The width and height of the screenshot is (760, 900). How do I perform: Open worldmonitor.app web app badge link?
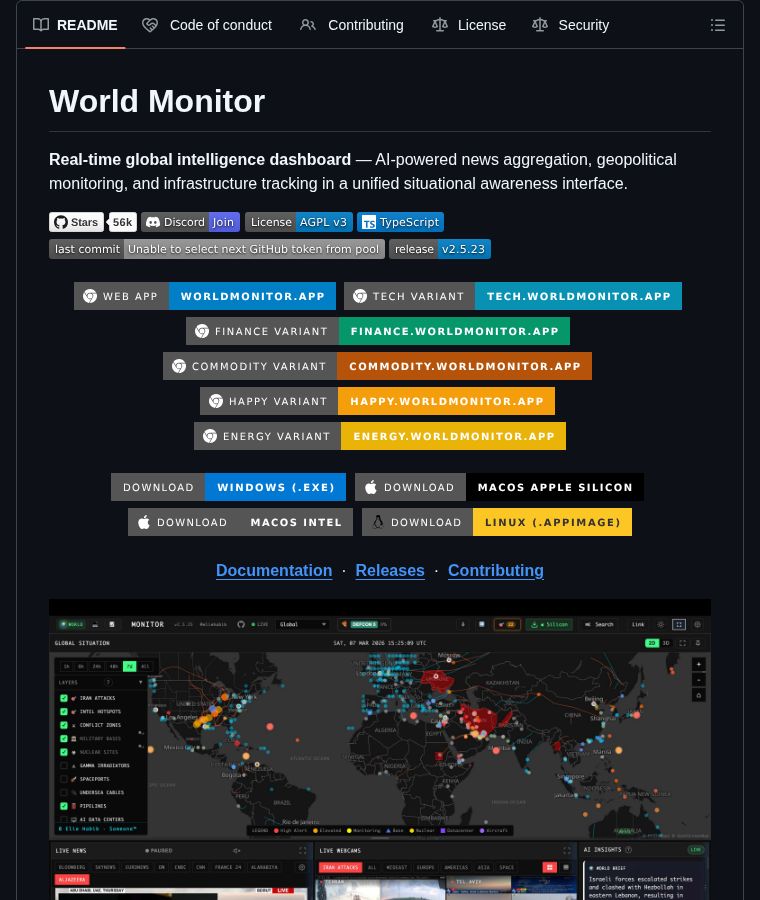coord(205,296)
